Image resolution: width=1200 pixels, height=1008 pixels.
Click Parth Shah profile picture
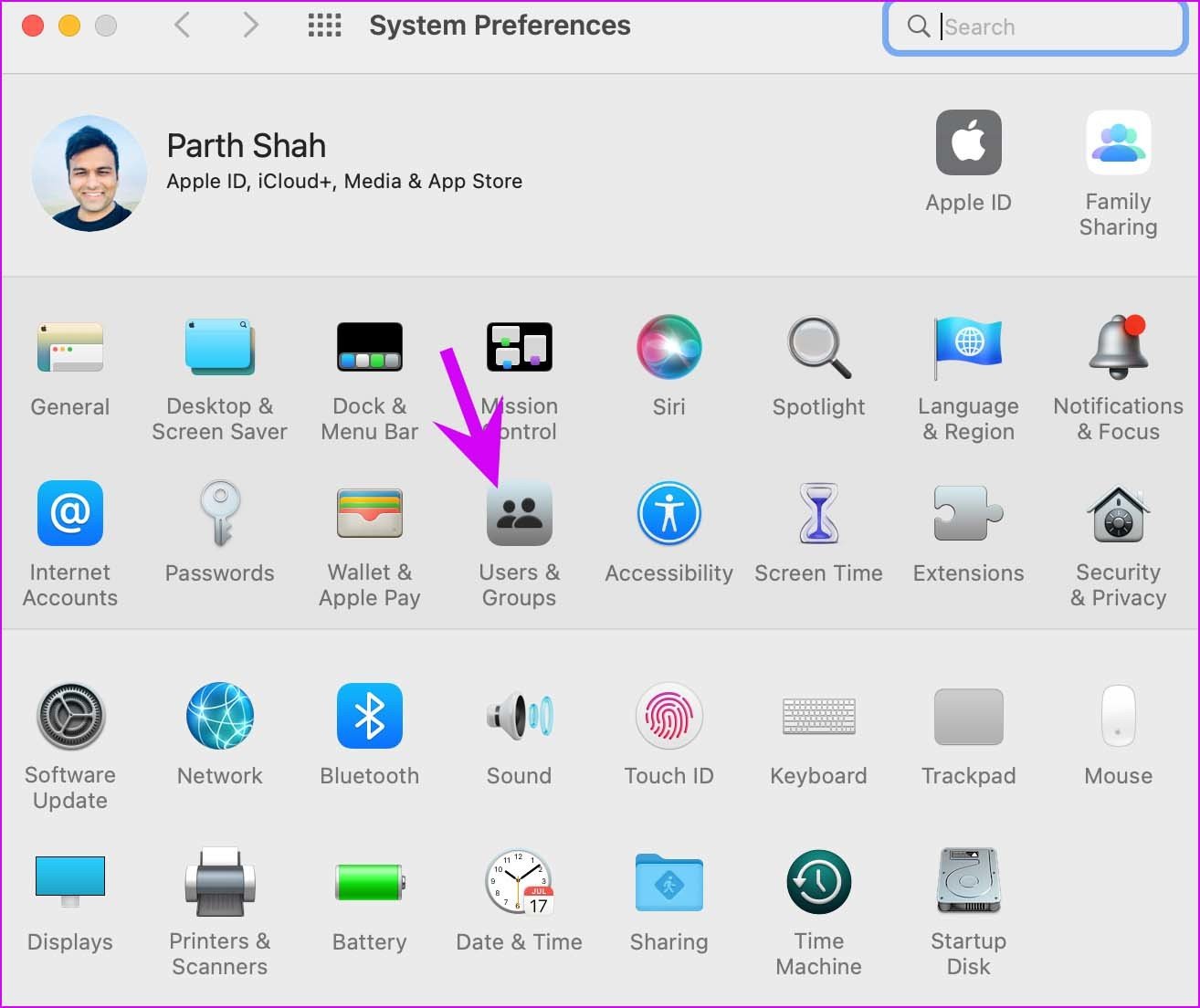[89, 173]
